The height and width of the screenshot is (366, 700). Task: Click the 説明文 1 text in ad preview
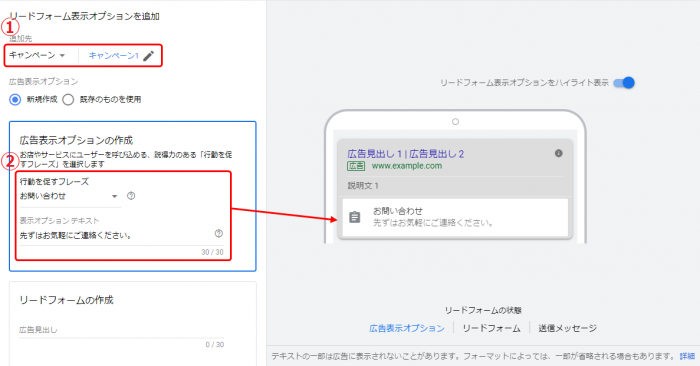click(x=363, y=186)
